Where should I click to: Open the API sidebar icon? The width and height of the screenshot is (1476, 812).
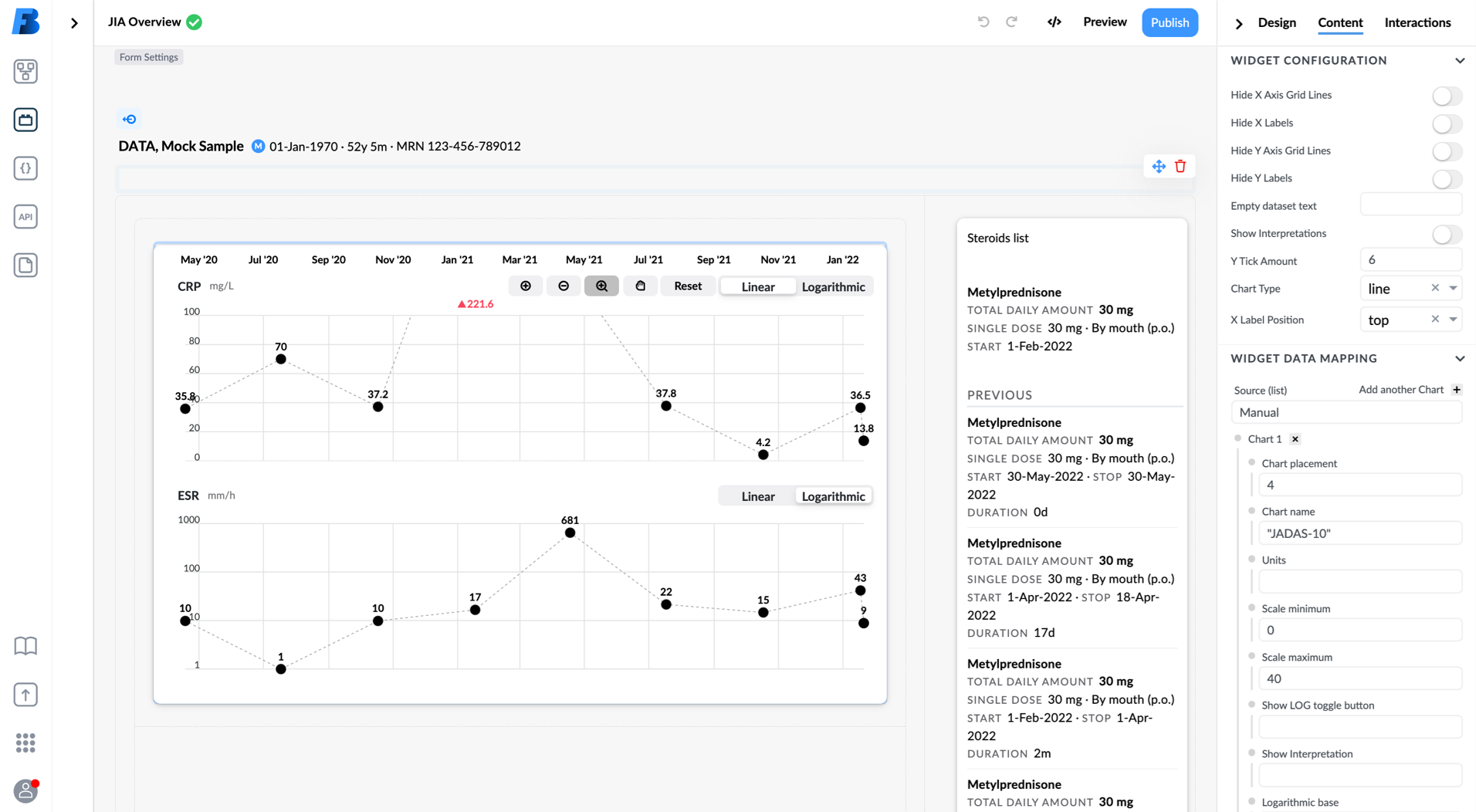click(25, 217)
